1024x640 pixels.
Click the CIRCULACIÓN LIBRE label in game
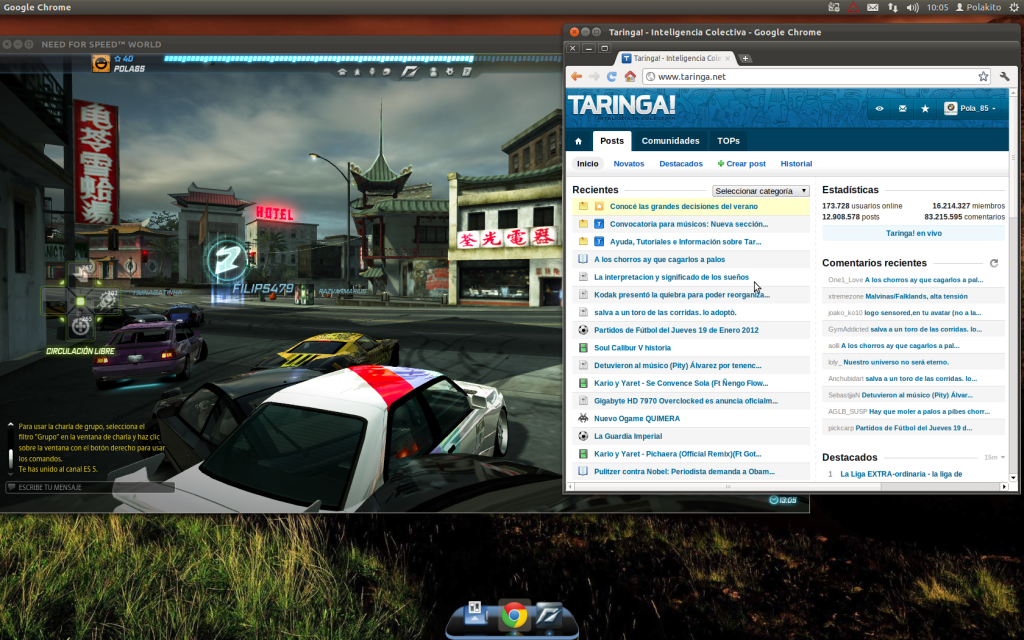(80, 351)
